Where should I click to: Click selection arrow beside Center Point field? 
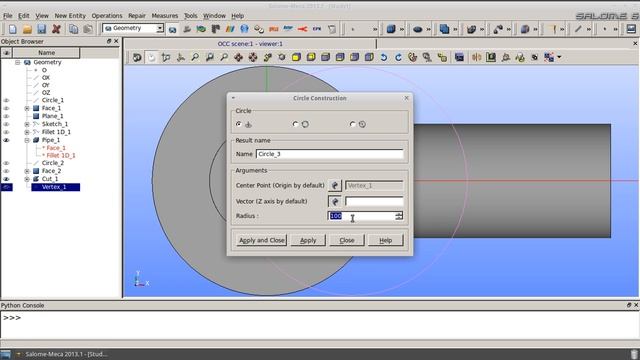tap(335, 185)
